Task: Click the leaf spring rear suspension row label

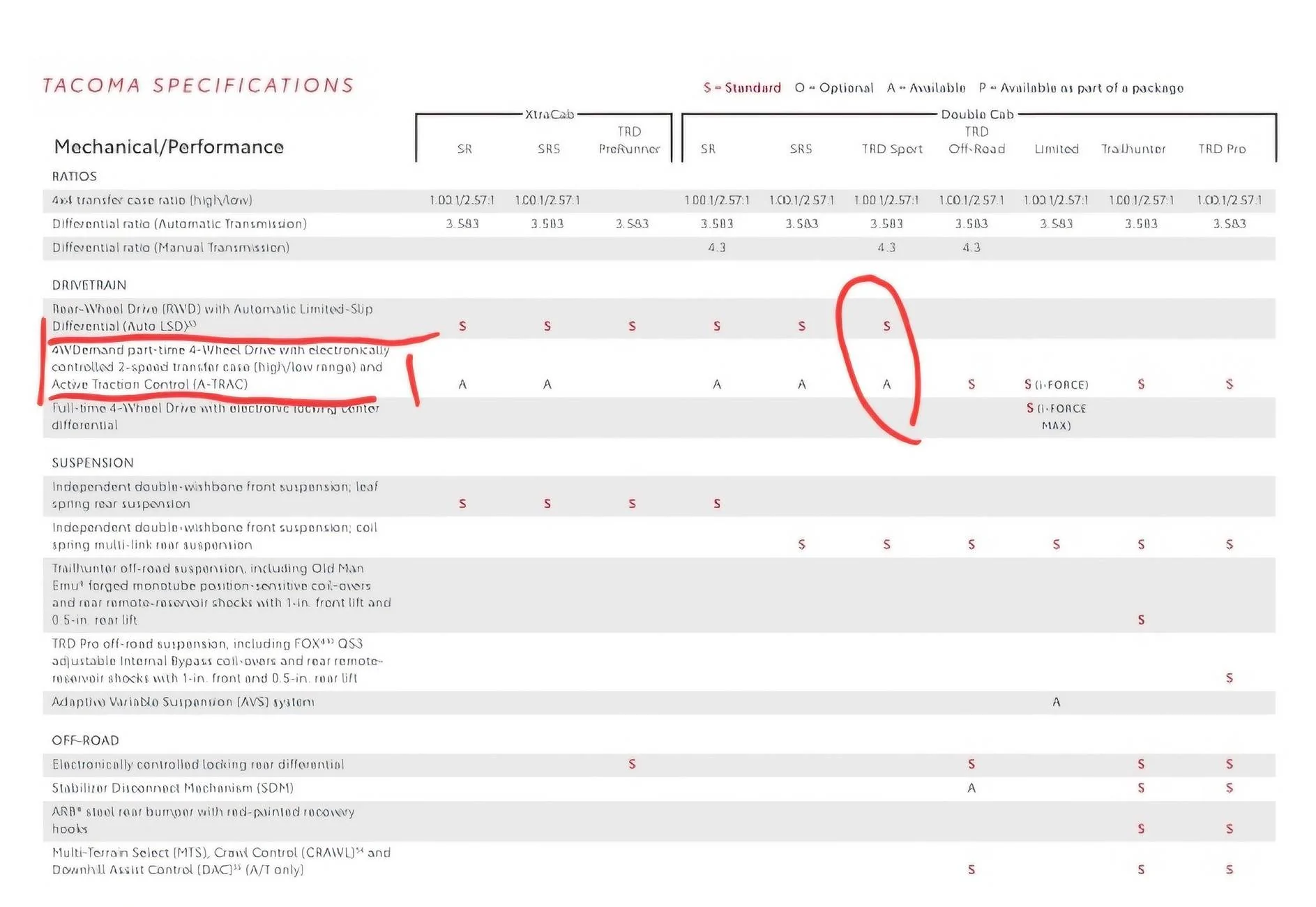Action: coord(215,495)
